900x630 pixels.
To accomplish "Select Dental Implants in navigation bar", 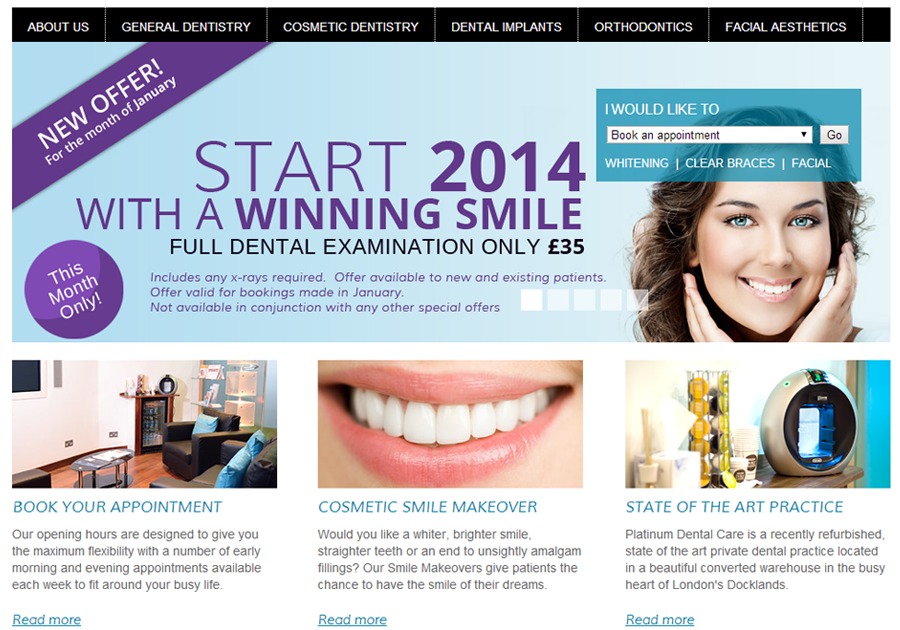I will (x=506, y=26).
